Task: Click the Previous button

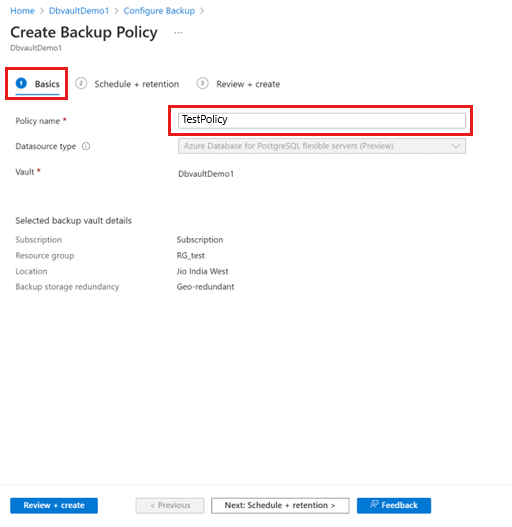Action: [x=170, y=505]
